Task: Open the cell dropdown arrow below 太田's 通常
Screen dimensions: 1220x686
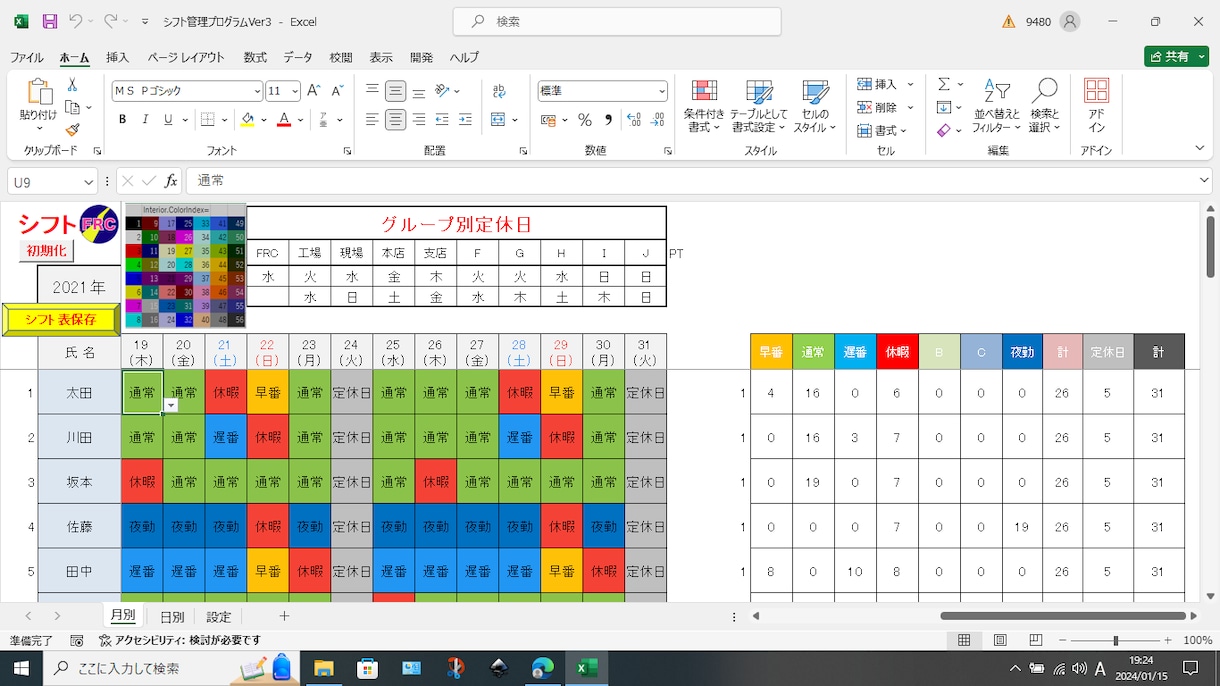Action: 171,405
